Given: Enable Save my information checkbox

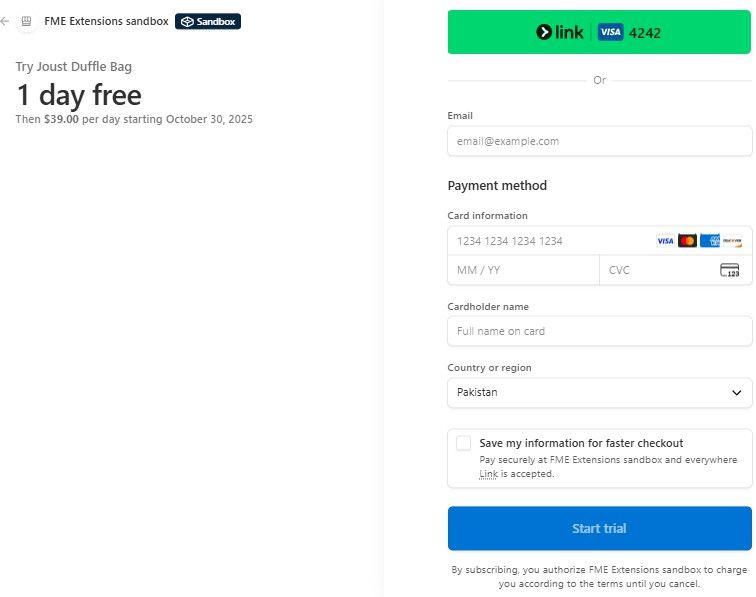Looking at the screenshot, I should [463, 443].
